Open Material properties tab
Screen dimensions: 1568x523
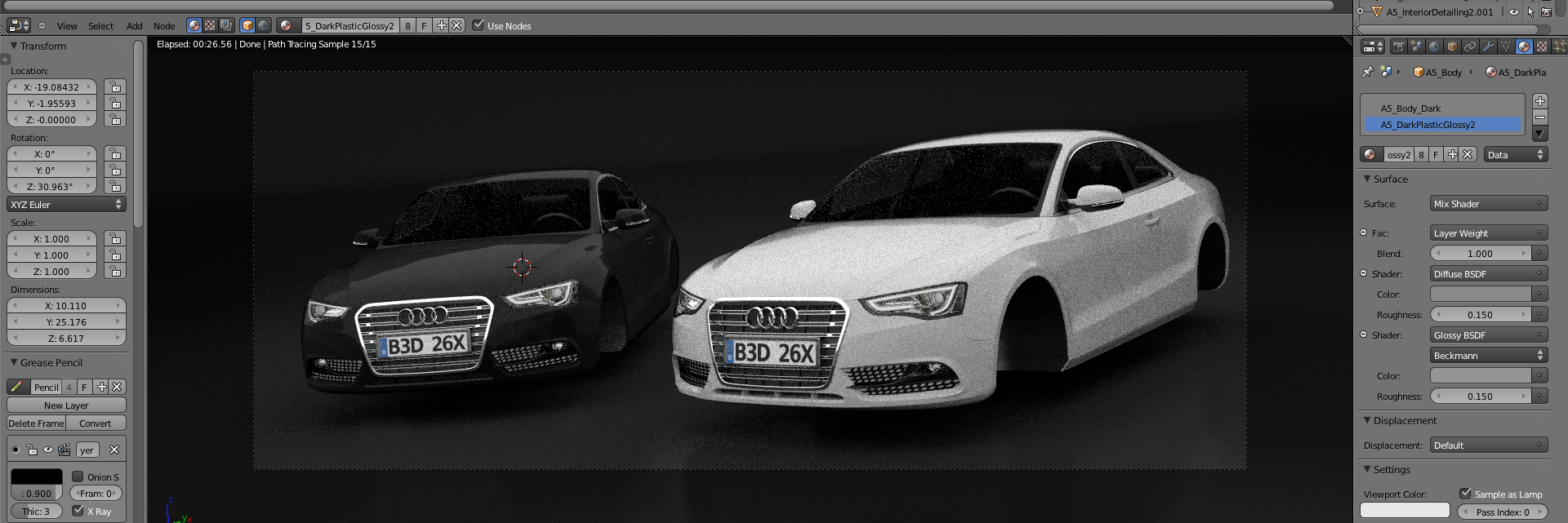1524,47
